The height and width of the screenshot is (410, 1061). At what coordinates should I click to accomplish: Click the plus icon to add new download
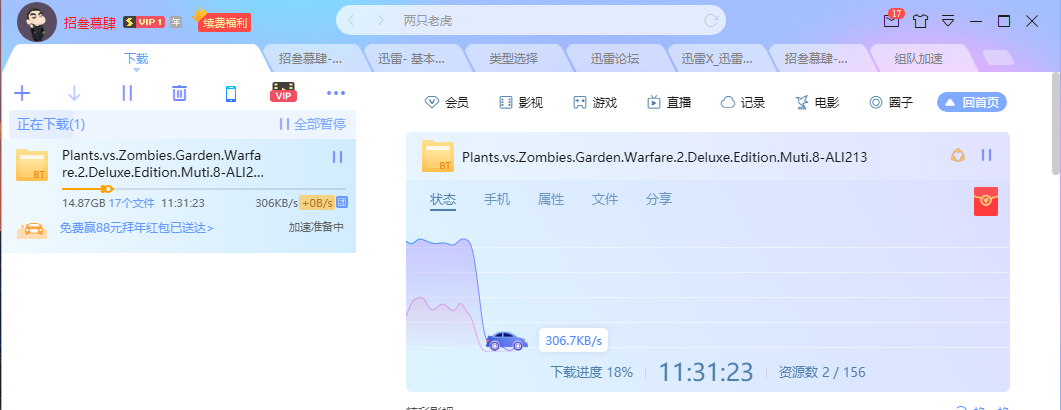[x=22, y=93]
